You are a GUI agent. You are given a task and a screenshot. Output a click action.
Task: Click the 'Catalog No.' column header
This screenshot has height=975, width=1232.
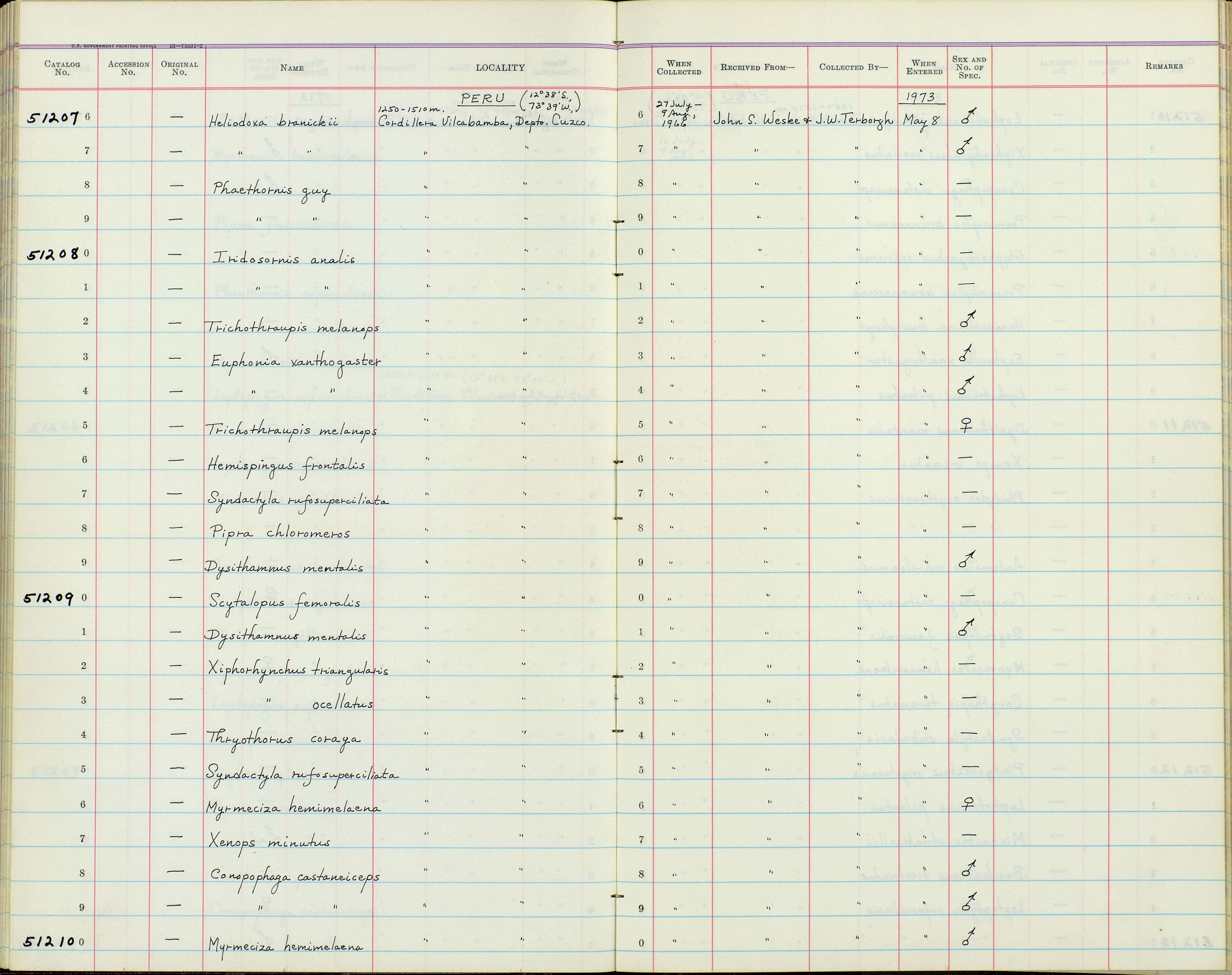pos(62,68)
